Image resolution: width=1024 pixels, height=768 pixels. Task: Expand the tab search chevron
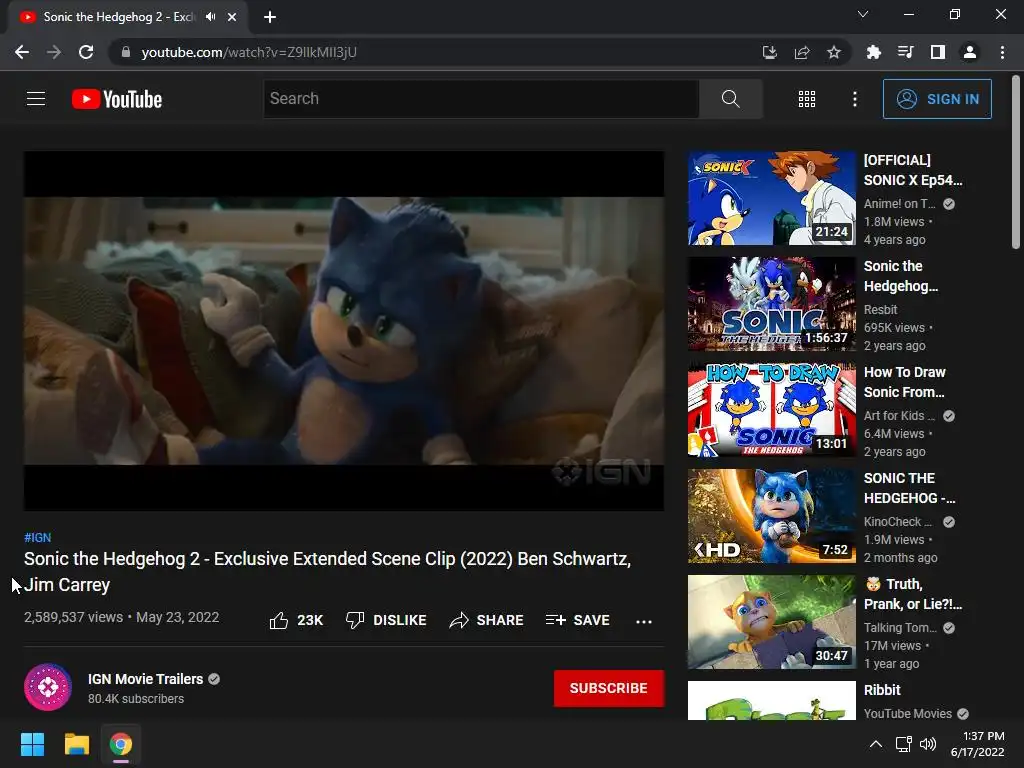coord(863,14)
